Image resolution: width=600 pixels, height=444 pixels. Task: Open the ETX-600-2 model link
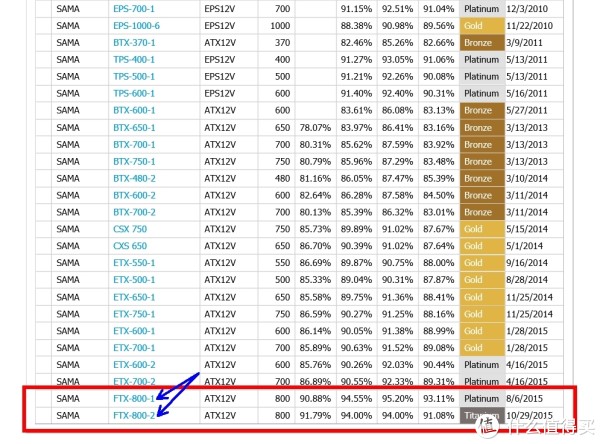(x=134, y=365)
